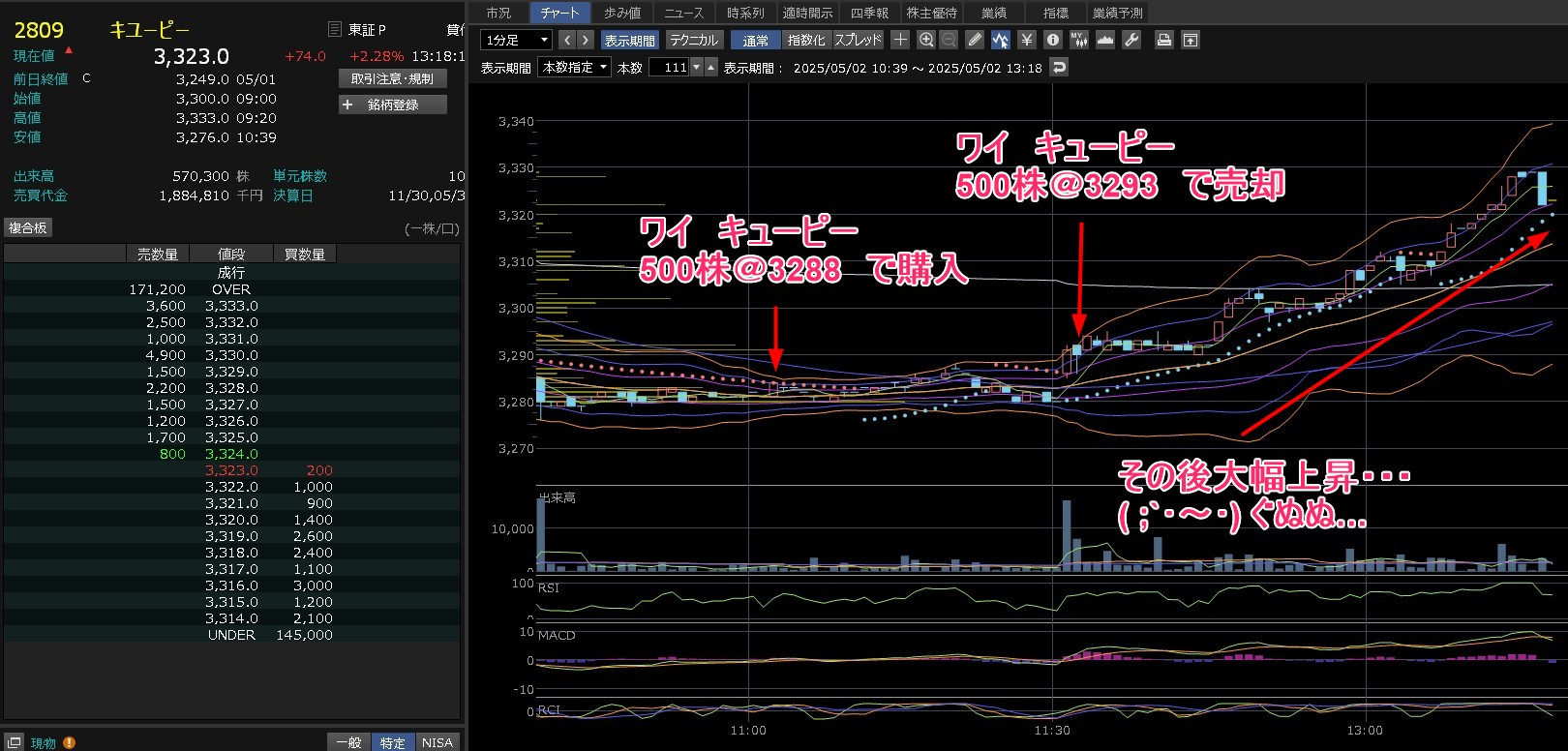Increase the 本数 value with up arrow
The width and height of the screenshot is (1568, 751).
coord(711,67)
